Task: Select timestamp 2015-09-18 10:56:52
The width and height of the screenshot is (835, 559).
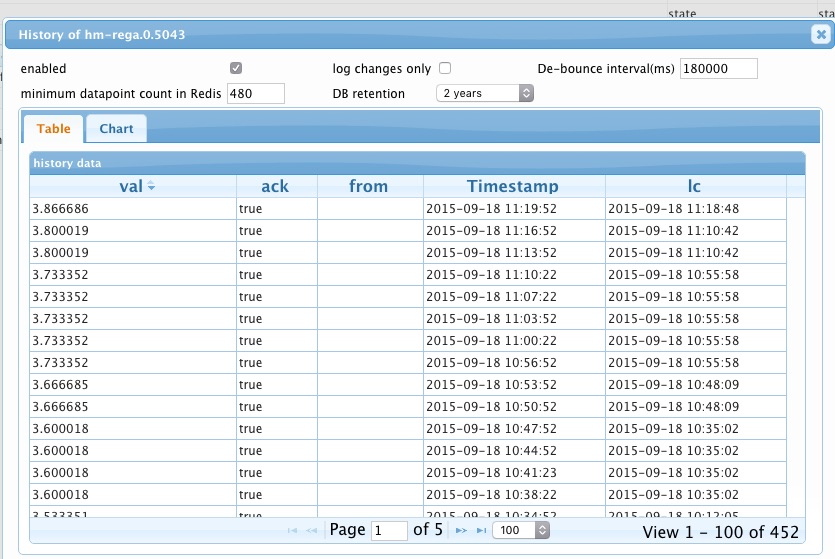Action: [x=514, y=363]
